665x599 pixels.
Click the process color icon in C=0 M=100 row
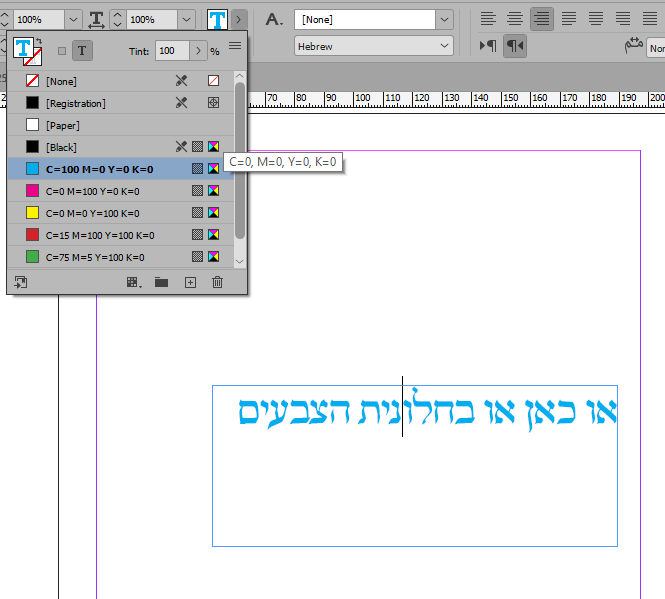click(x=197, y=191)
